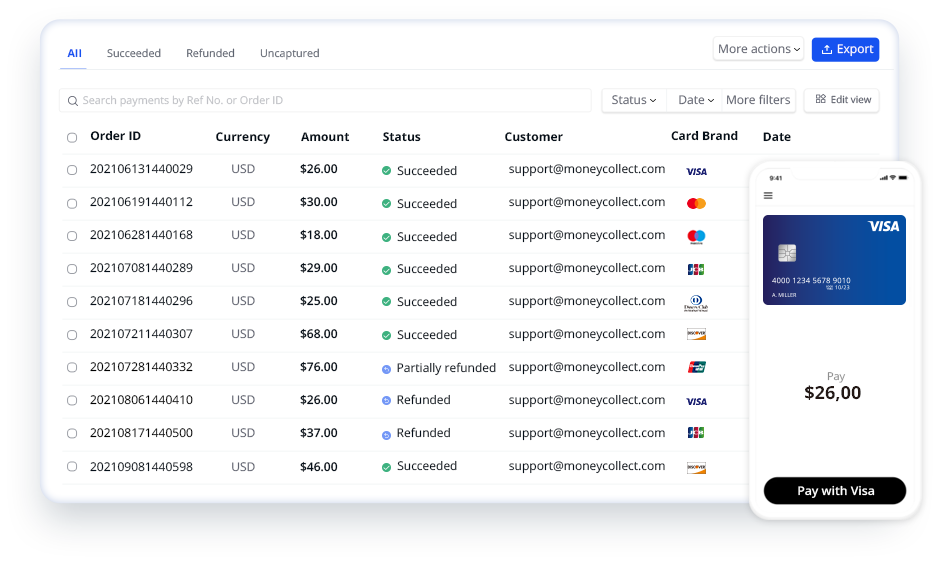This screenshot has height=564, width=940.
Task: Click order ID 202107281440332
Action: point(141,367)
